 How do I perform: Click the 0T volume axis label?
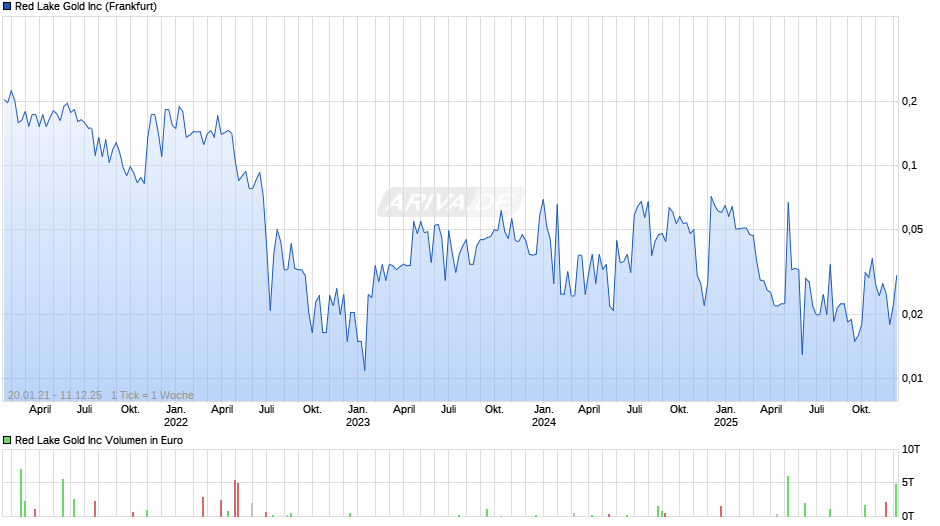tap(908, 516)
